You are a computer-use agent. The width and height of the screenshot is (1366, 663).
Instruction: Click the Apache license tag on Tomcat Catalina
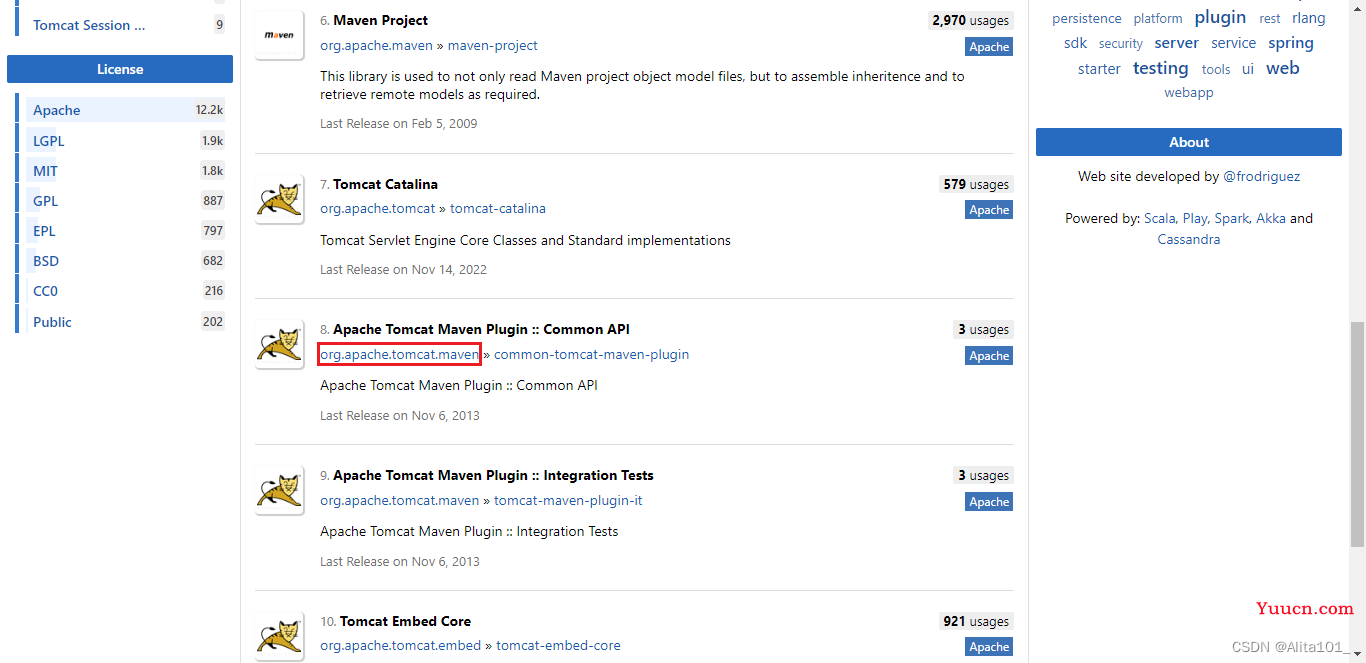989,210
